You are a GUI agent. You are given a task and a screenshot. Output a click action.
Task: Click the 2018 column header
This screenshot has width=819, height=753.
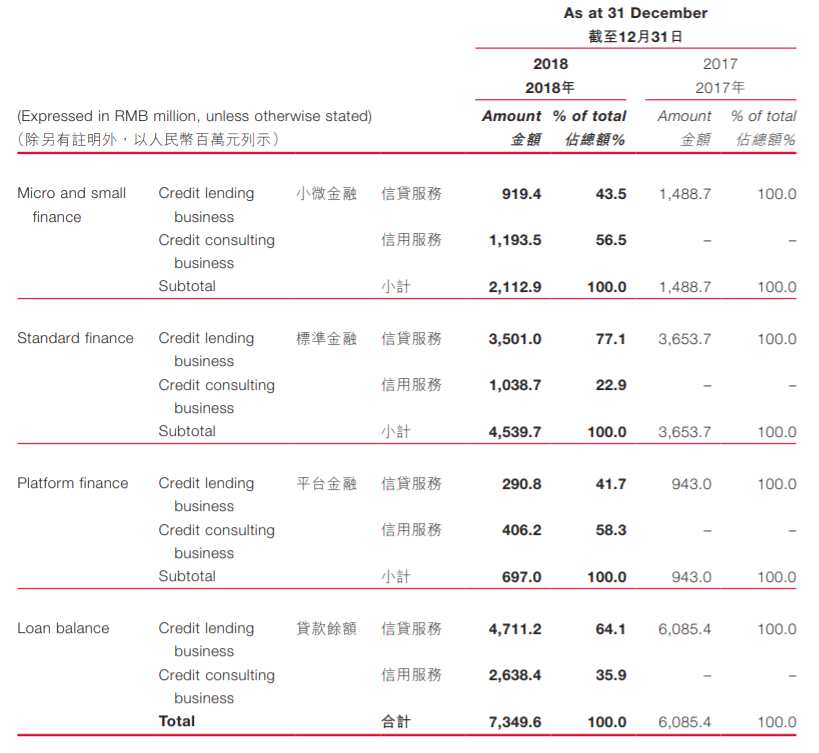(550, 64)
